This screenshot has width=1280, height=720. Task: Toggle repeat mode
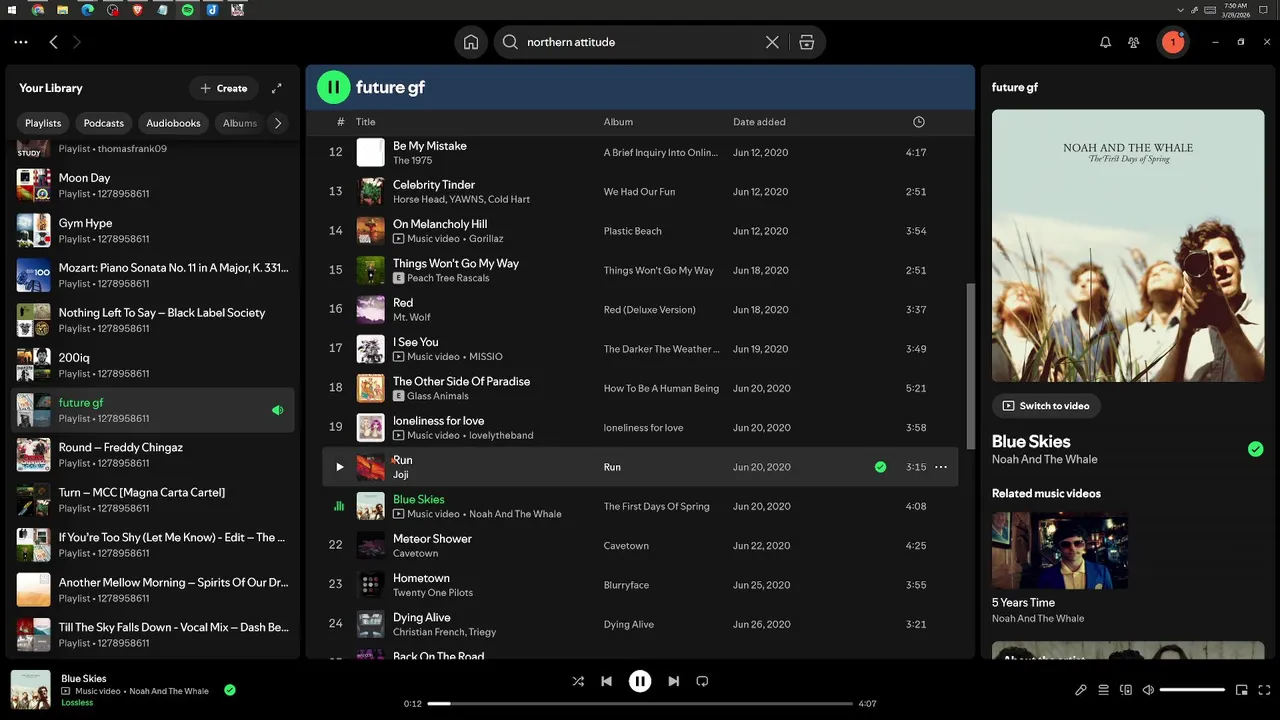point(702,681)
